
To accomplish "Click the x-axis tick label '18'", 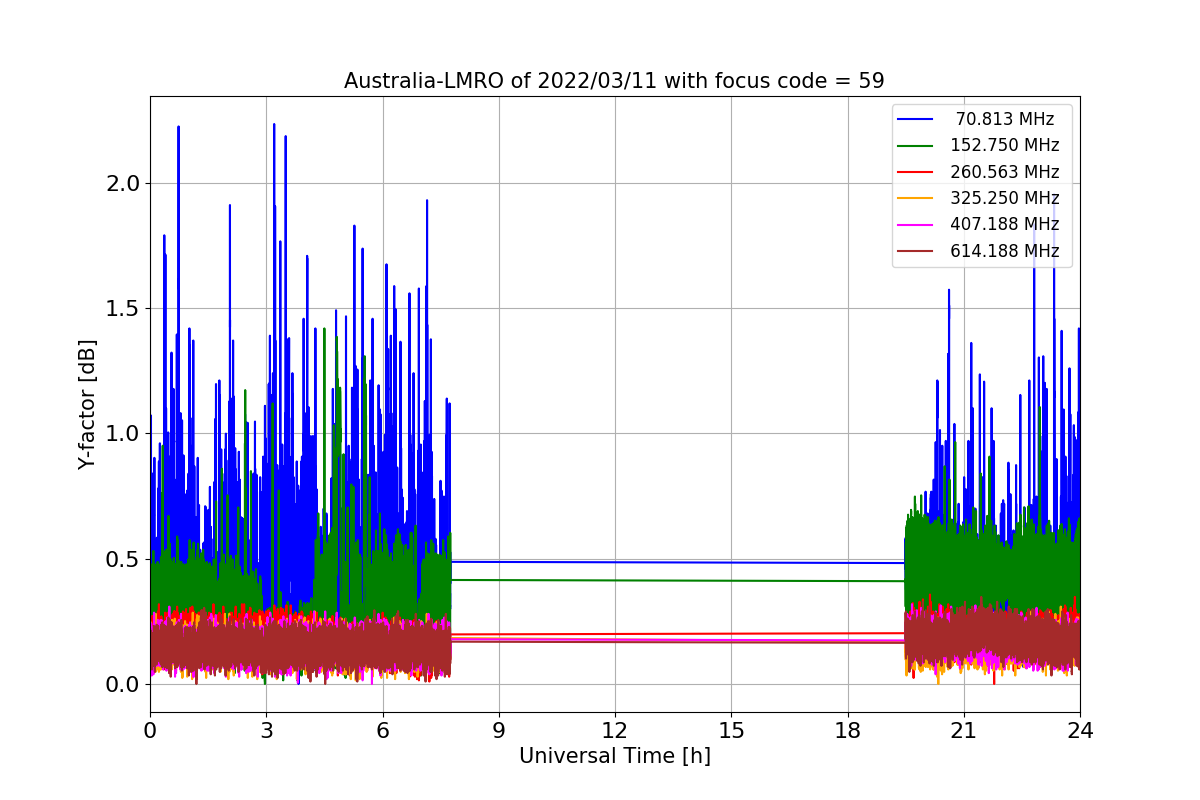I will (x=847, y=731).
